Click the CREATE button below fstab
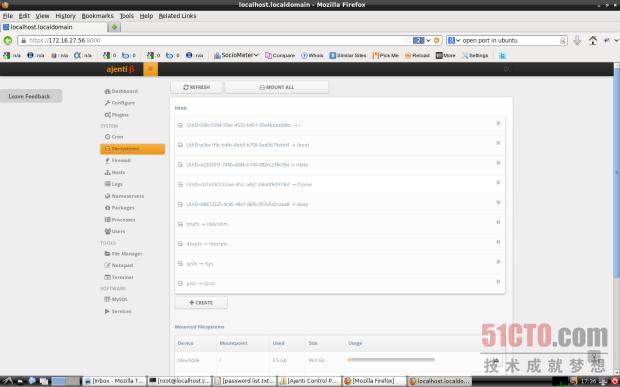The height and width of the screenshot is (387, 620). [x=201, y=303]
